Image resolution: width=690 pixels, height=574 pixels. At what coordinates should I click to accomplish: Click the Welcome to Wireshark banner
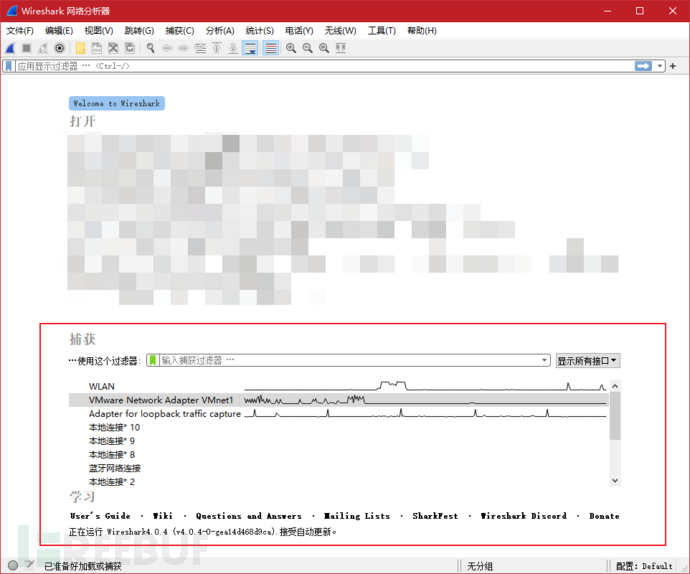click(117, 103)
